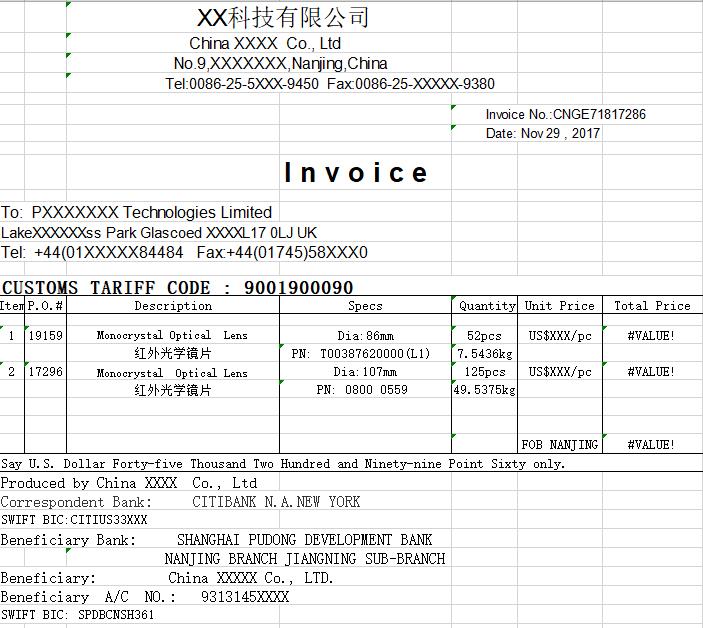Click the 'SWIFT BIC:CITIUS33XXX' cell
The width and height of the screenshot is (703, 628).
click(x=74, y=520)
